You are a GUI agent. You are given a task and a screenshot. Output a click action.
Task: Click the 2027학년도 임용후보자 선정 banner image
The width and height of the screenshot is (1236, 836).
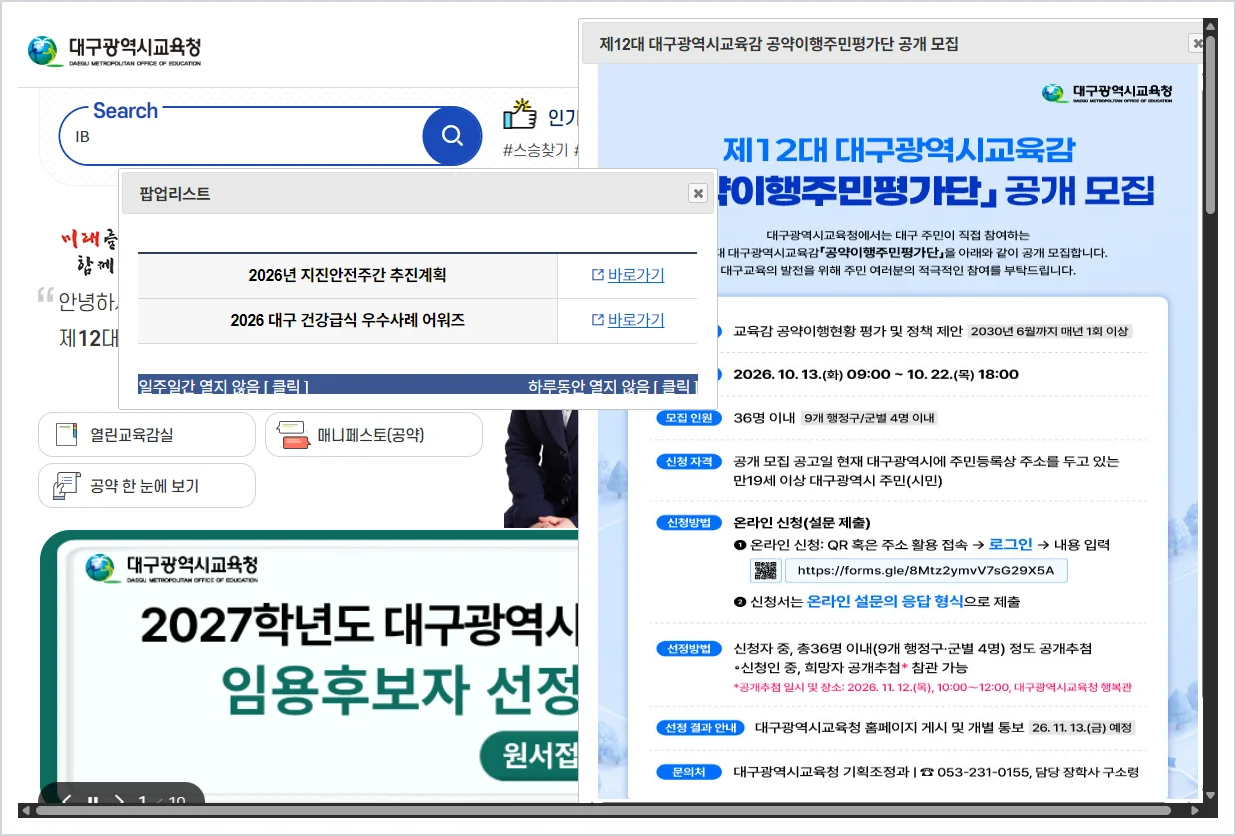click(309, 665)
